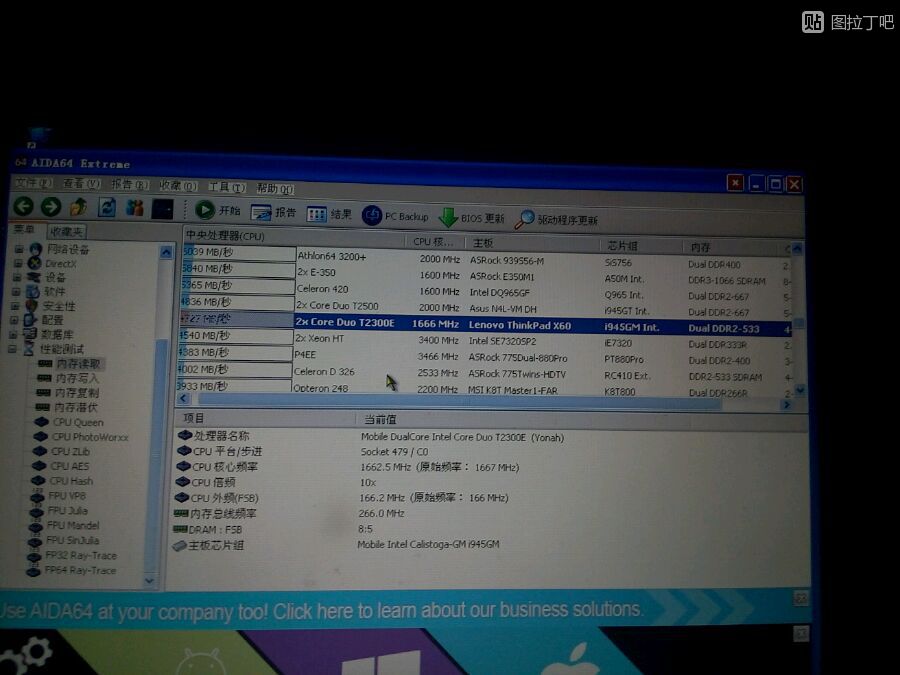Show 结果 via the toolbar button
The width and height of the screenshot is (900, 675).
(329, 214)
